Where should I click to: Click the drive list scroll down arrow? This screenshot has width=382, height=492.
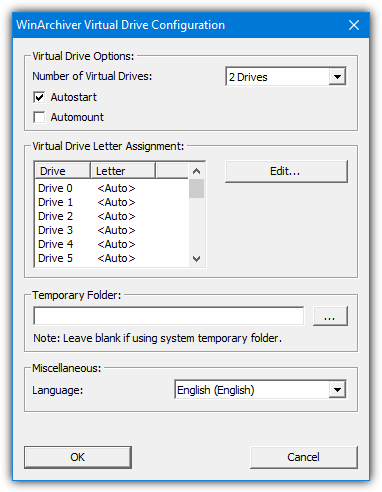[x=196, y=259]
